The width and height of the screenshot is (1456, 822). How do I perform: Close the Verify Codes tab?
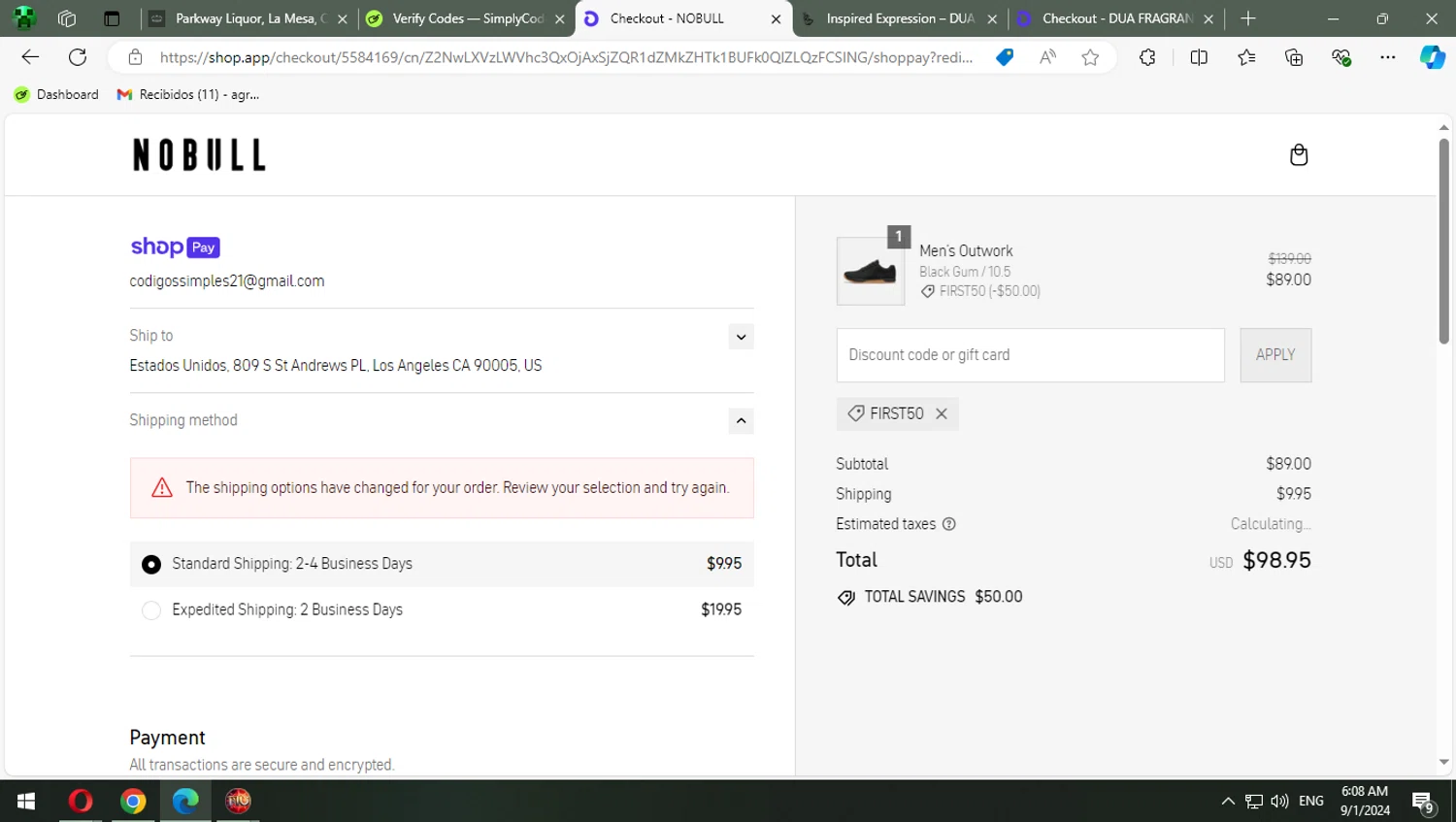point(560,18)
